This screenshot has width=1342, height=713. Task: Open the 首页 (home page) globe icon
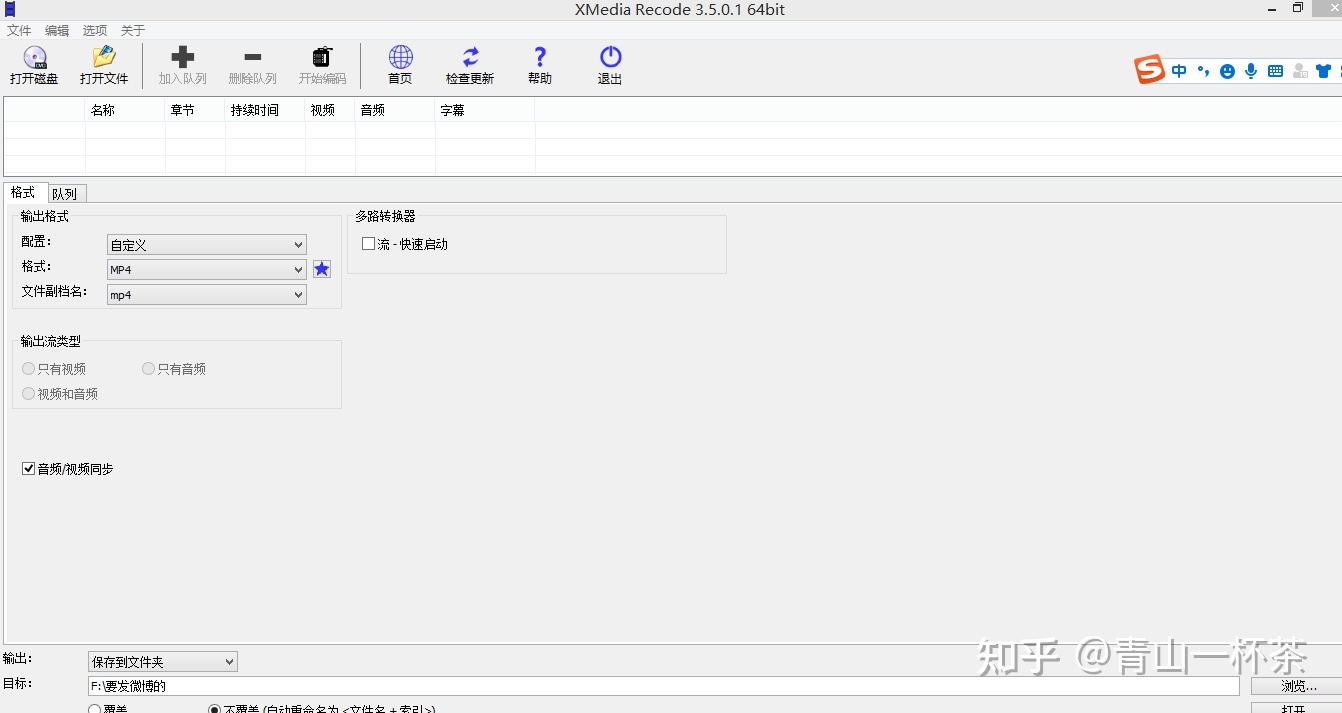pyautogui.click(x=400, y=57)
